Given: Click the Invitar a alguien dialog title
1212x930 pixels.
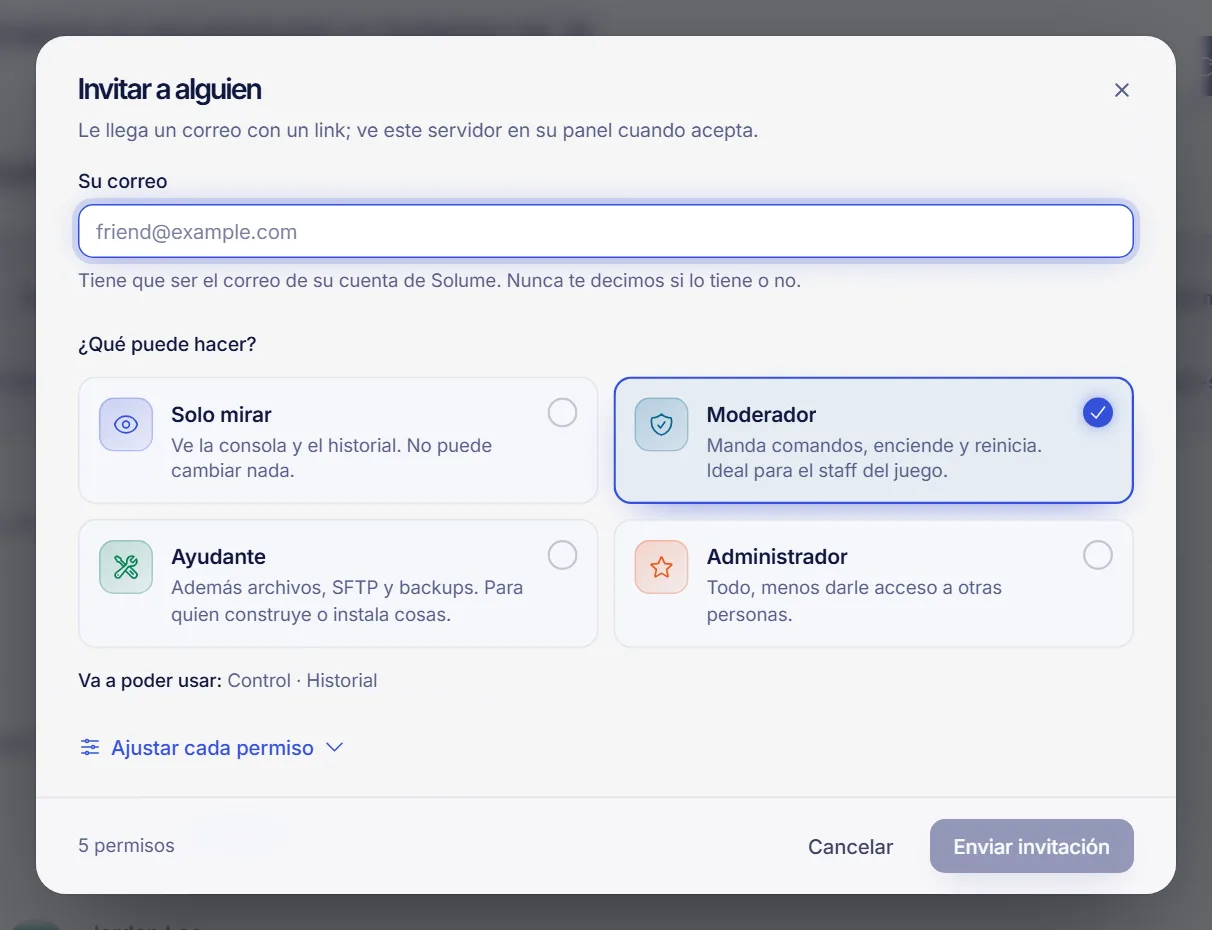Looking at the screenshot, I should (170, 89).
